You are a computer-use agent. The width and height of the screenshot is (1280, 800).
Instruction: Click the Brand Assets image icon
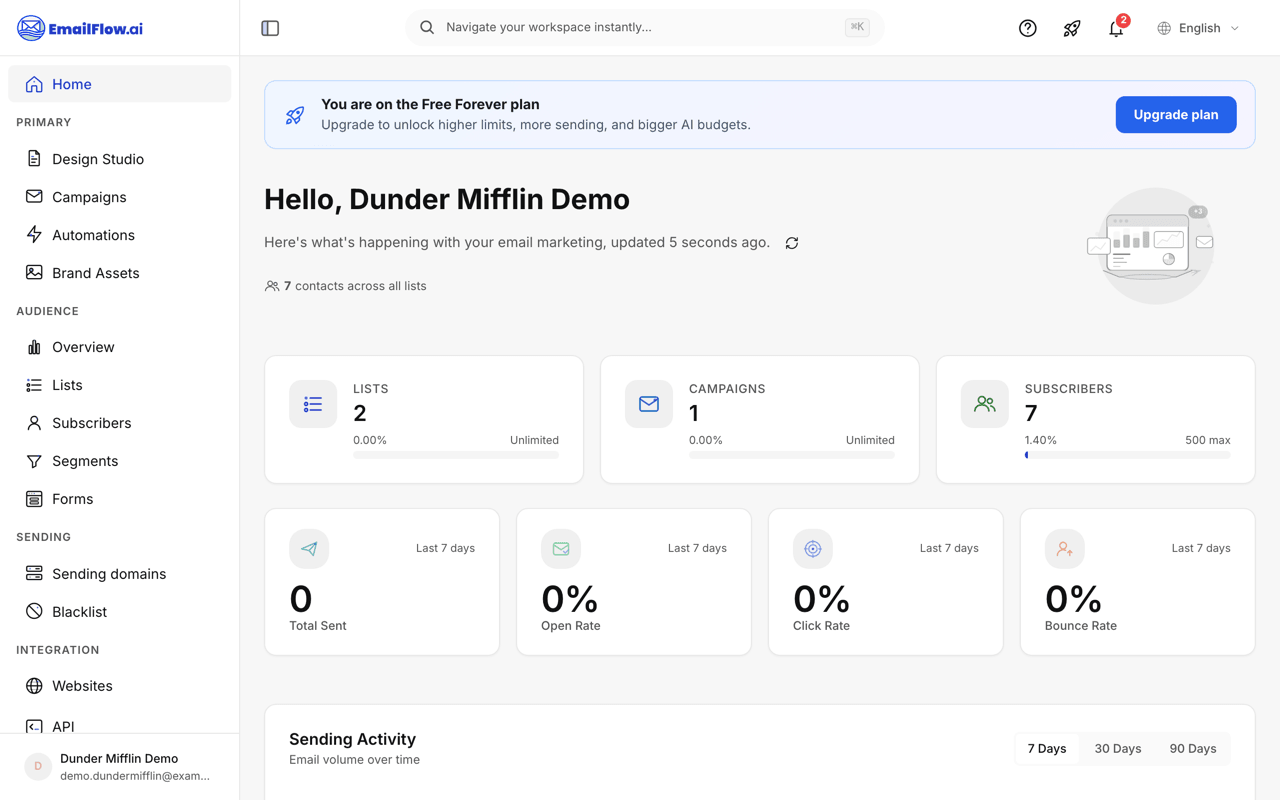tap(34, 273)
